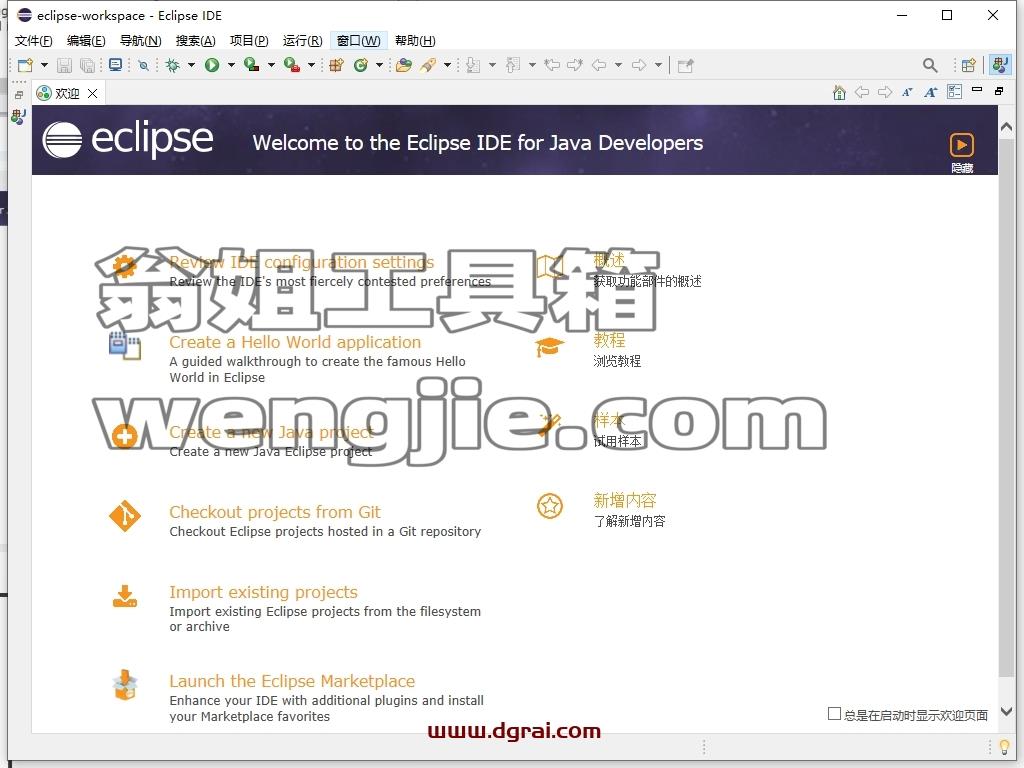1024x768 pixels.
Task: Expand the Search flashlight dropdown arrow
Action: 447,65
